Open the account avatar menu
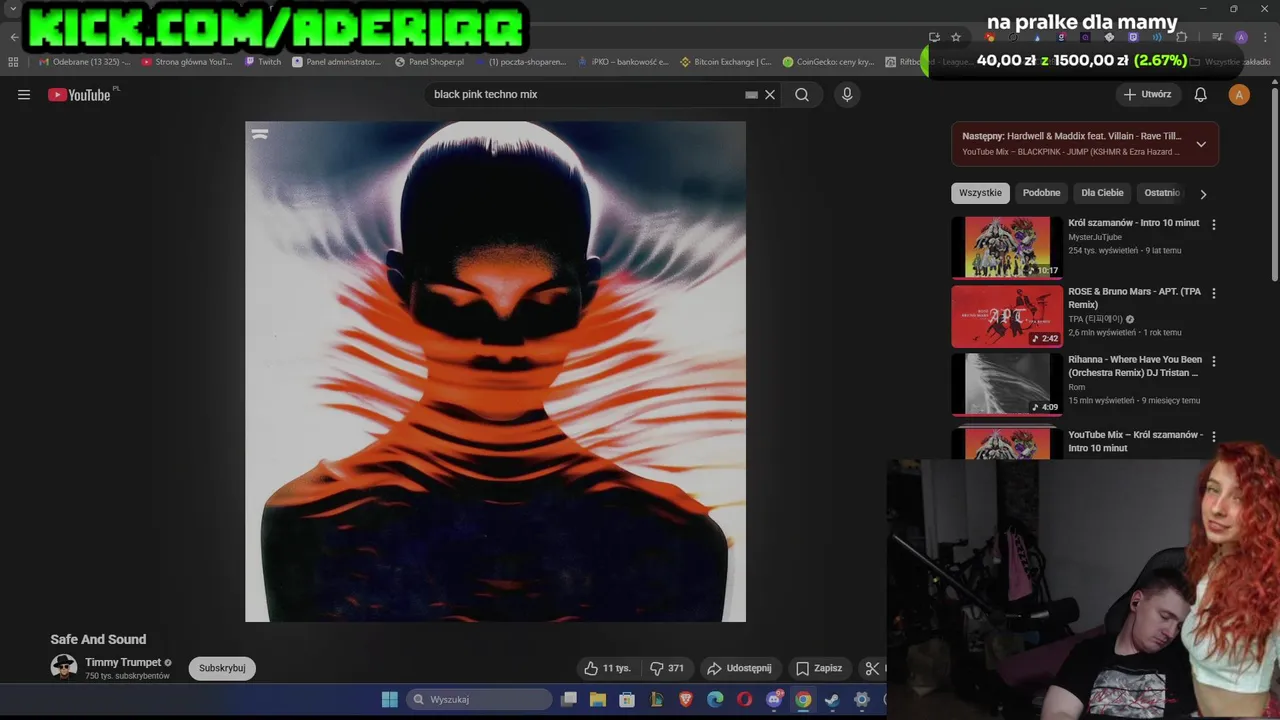The width and height of the screenshot is (1280, 720). click(1239, 95)
